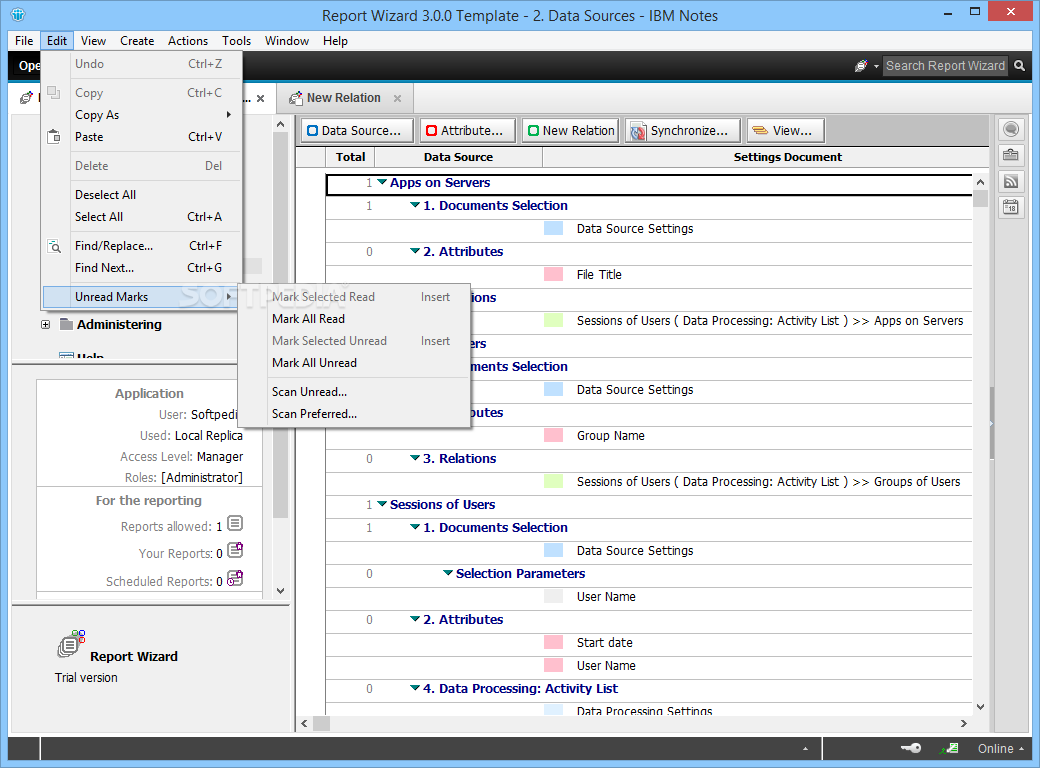
Task: Click the Your Reports icon
Action: click(x=235, y=550)
